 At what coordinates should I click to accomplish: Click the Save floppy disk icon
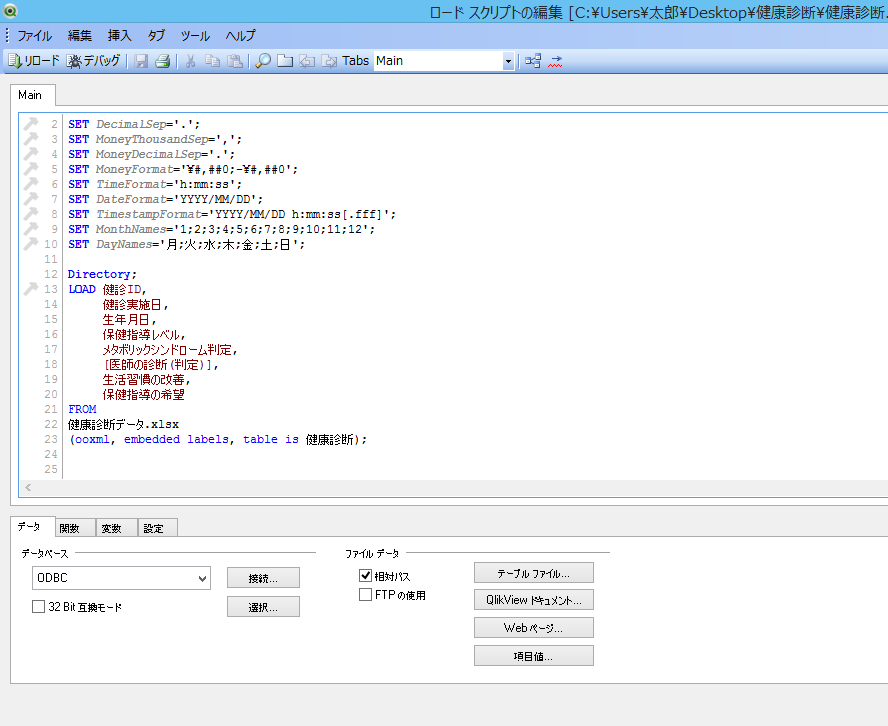pyautogui.click(x=140, y=61)
